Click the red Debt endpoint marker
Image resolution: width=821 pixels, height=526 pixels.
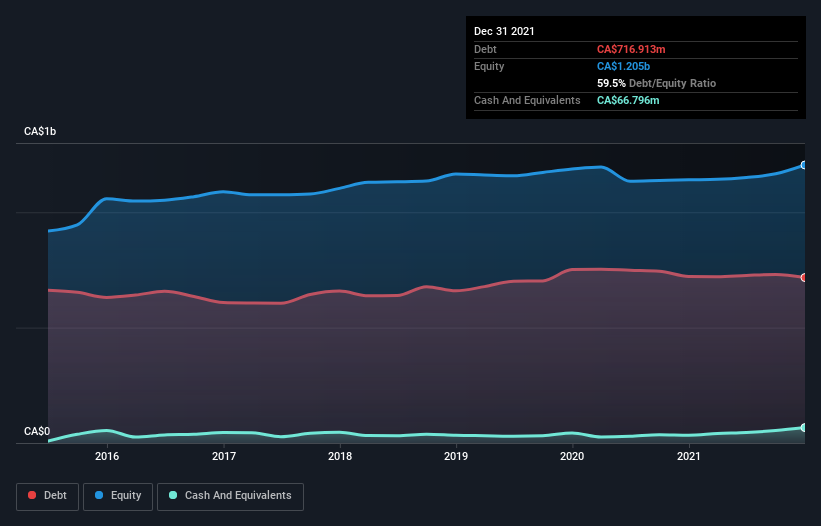[x=804, y=277]
